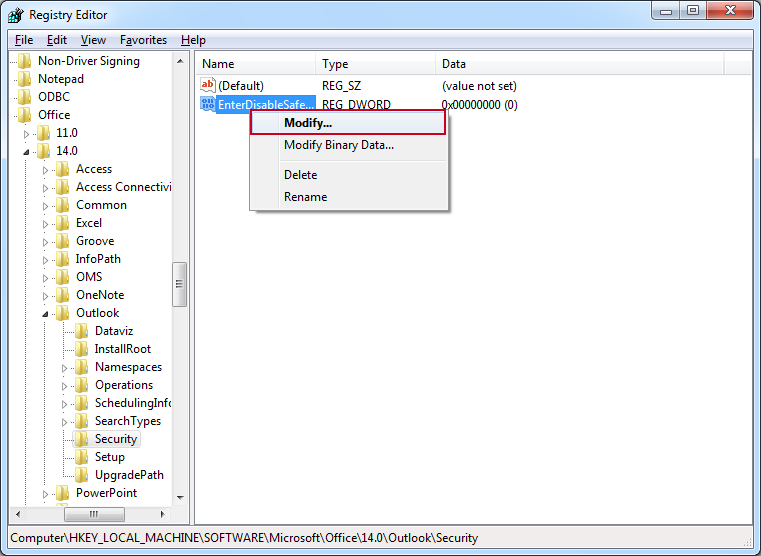Click the Outlook folder icon
761x556 pixels.
point(63,313)
